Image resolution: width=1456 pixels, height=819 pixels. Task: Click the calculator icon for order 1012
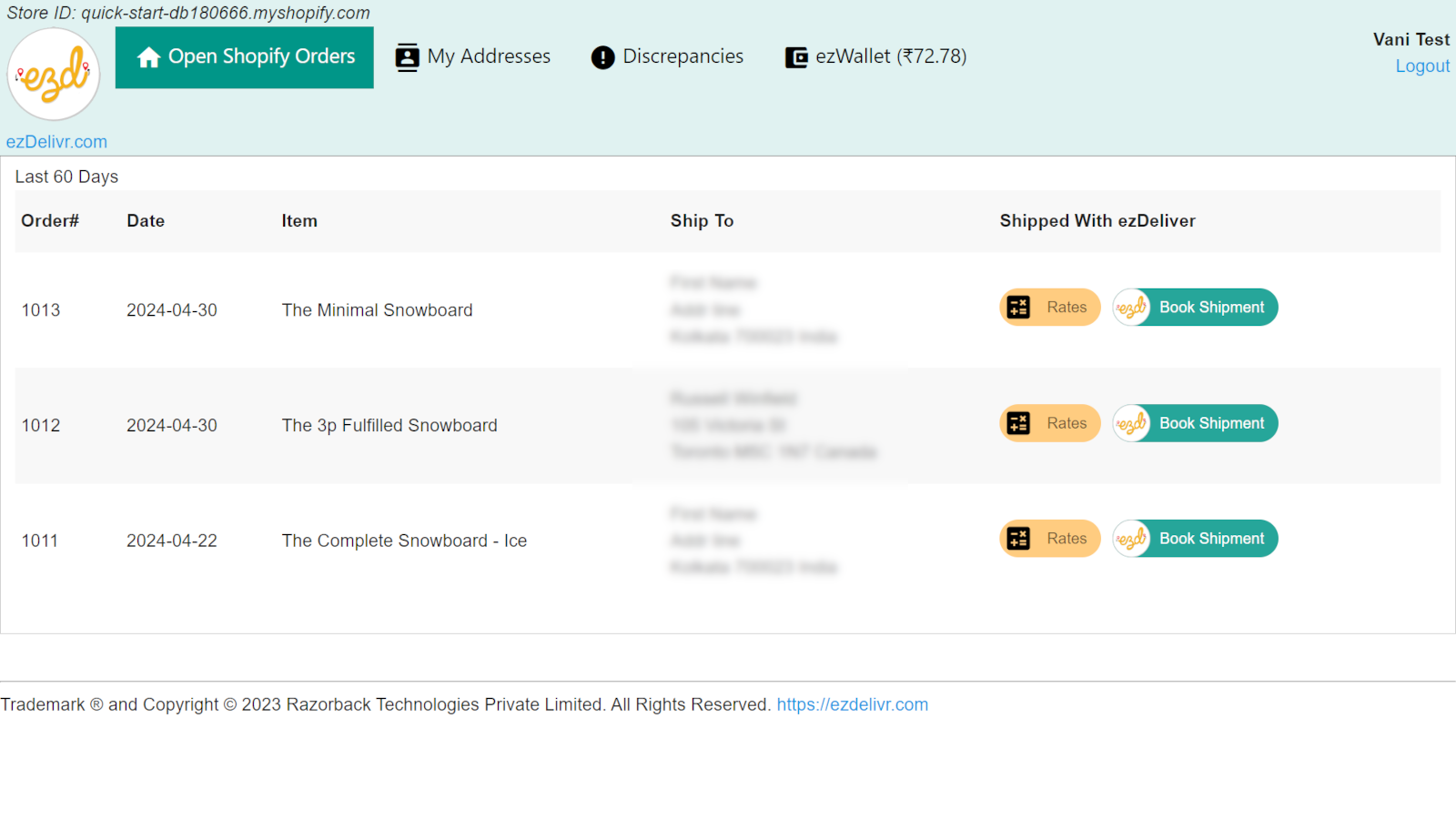pyautogui.click(x=1019, y=423)
